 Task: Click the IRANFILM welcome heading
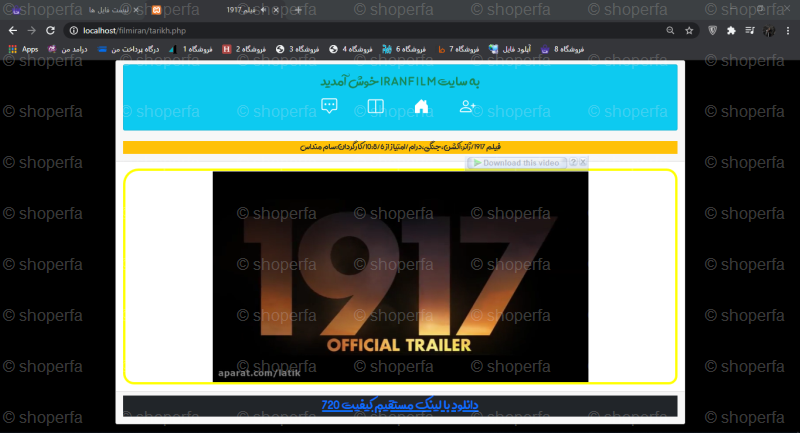click(x=400, y=81)
